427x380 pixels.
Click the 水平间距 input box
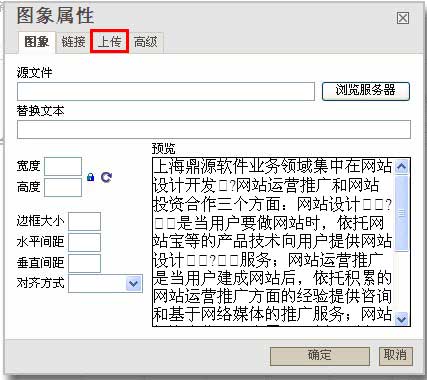(84, 242)
